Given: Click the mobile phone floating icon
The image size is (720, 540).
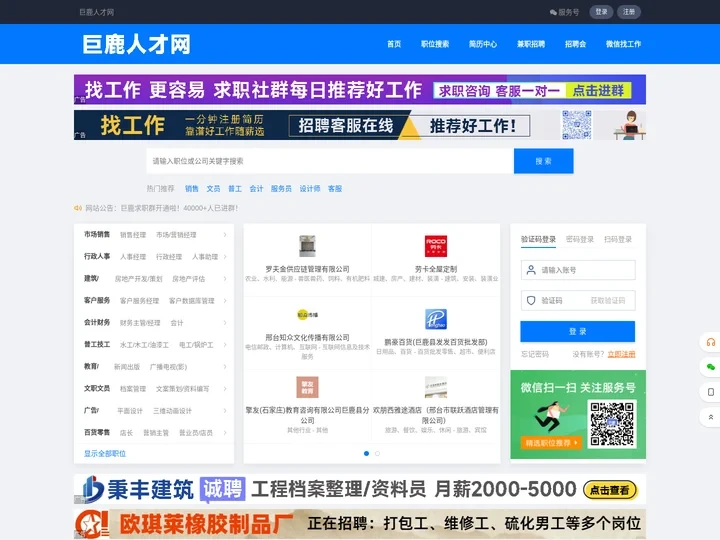Looking at the screenshot, I should (x=711, y=392).
